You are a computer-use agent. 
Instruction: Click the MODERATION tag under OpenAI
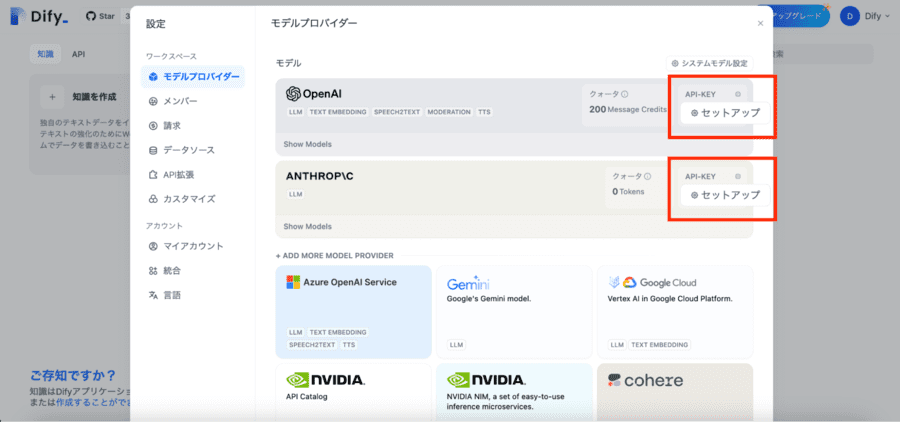tap(449, 112)
